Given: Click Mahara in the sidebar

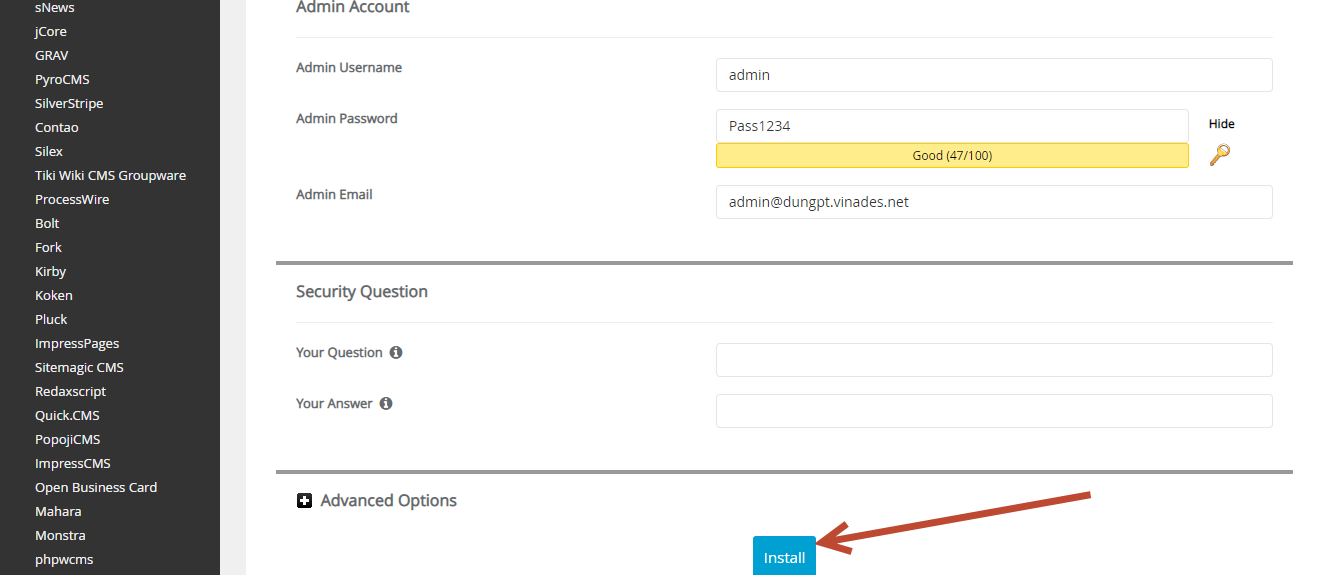Looking at the screenshot, I should pos(58,512).
